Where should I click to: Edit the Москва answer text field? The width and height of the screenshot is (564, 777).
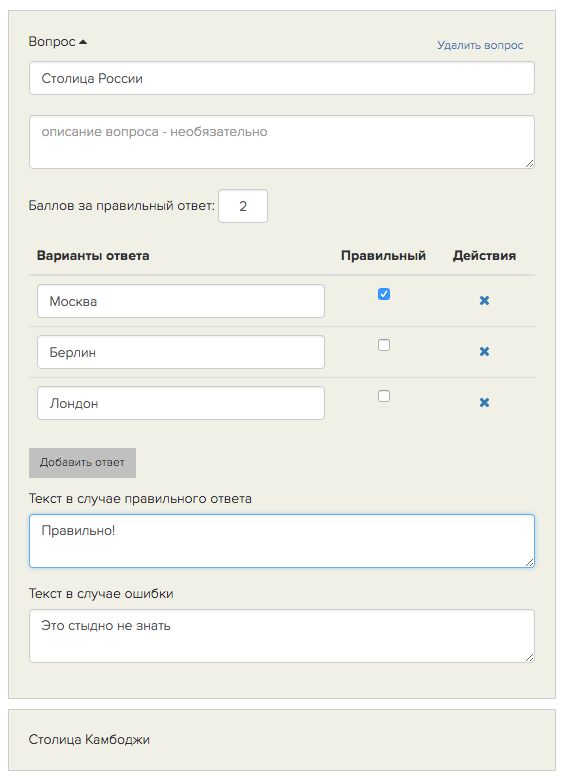181,301
